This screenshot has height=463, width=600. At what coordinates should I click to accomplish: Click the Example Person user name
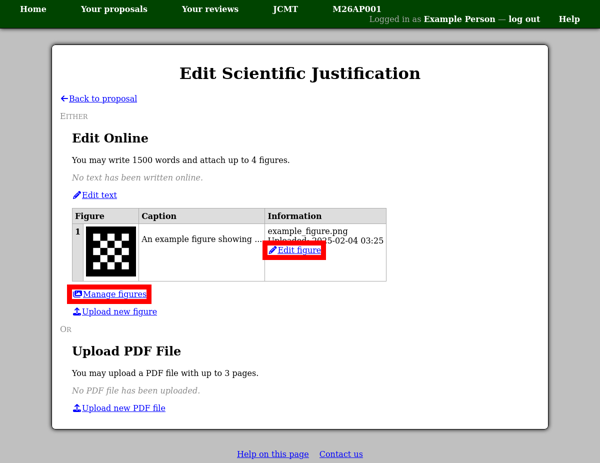coord(459,19)
